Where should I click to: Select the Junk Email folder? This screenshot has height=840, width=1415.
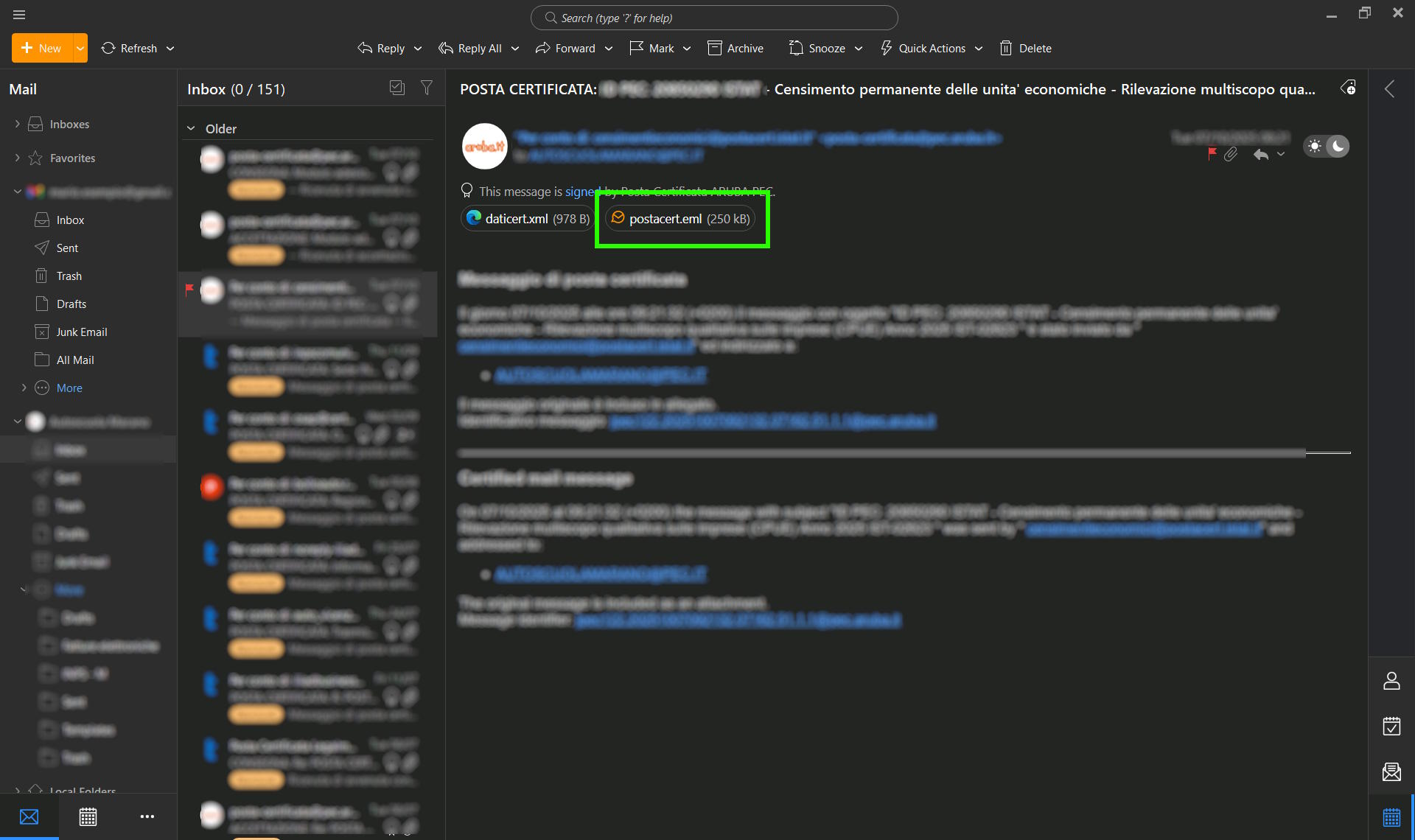click(81, 332)
